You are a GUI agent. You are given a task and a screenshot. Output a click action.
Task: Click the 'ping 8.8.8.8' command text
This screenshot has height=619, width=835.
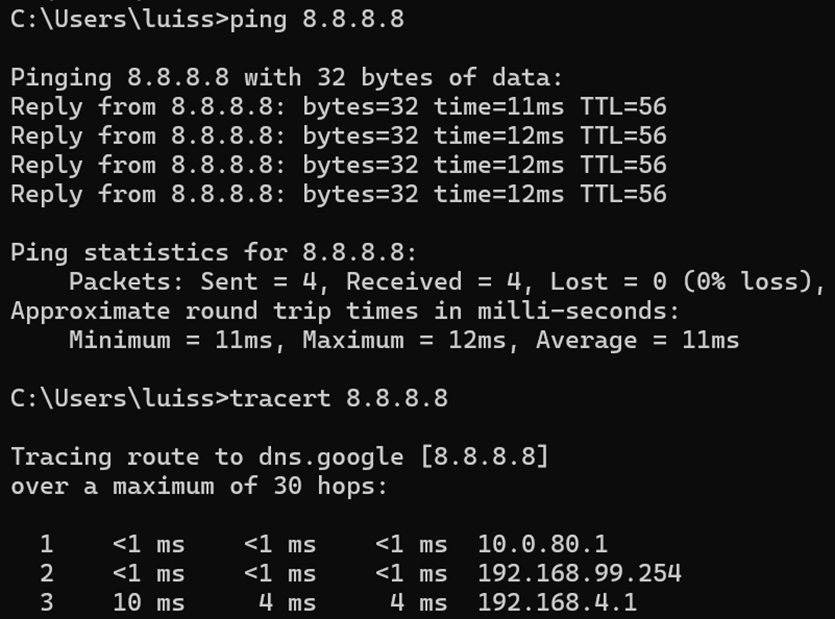pyautogui.click(x=317, y=20)
